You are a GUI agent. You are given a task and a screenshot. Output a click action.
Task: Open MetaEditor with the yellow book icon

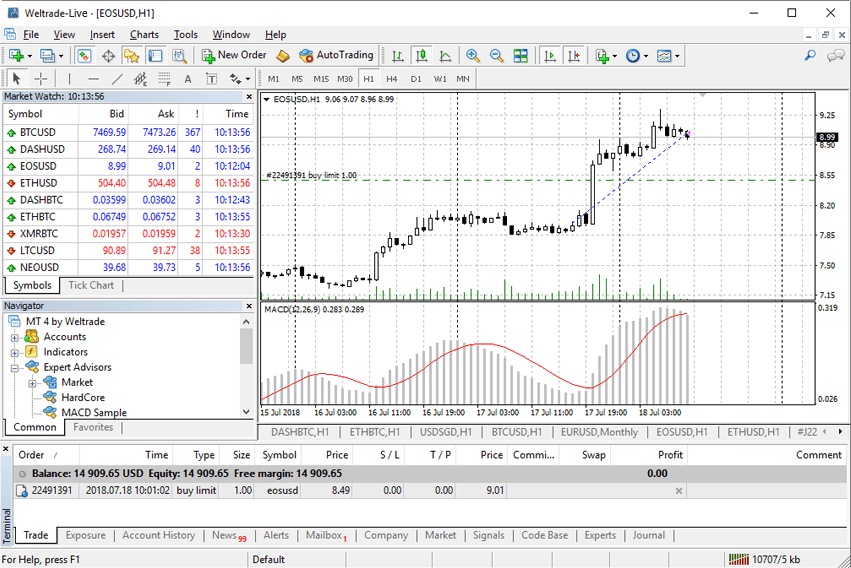(x=283, y=56)
